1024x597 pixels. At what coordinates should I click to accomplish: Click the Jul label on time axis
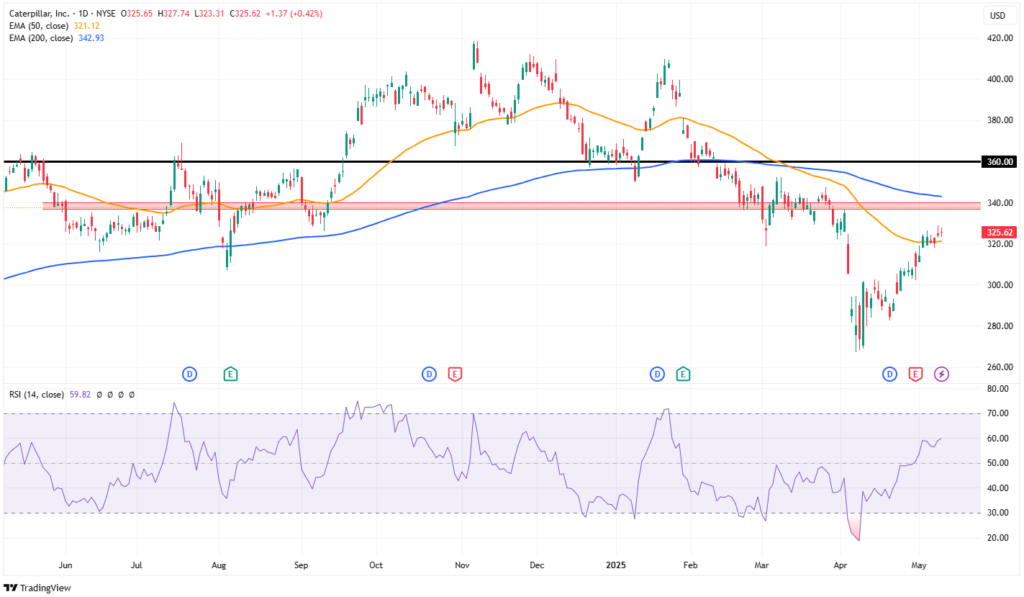pyautogui.click(x=137, y=566)
